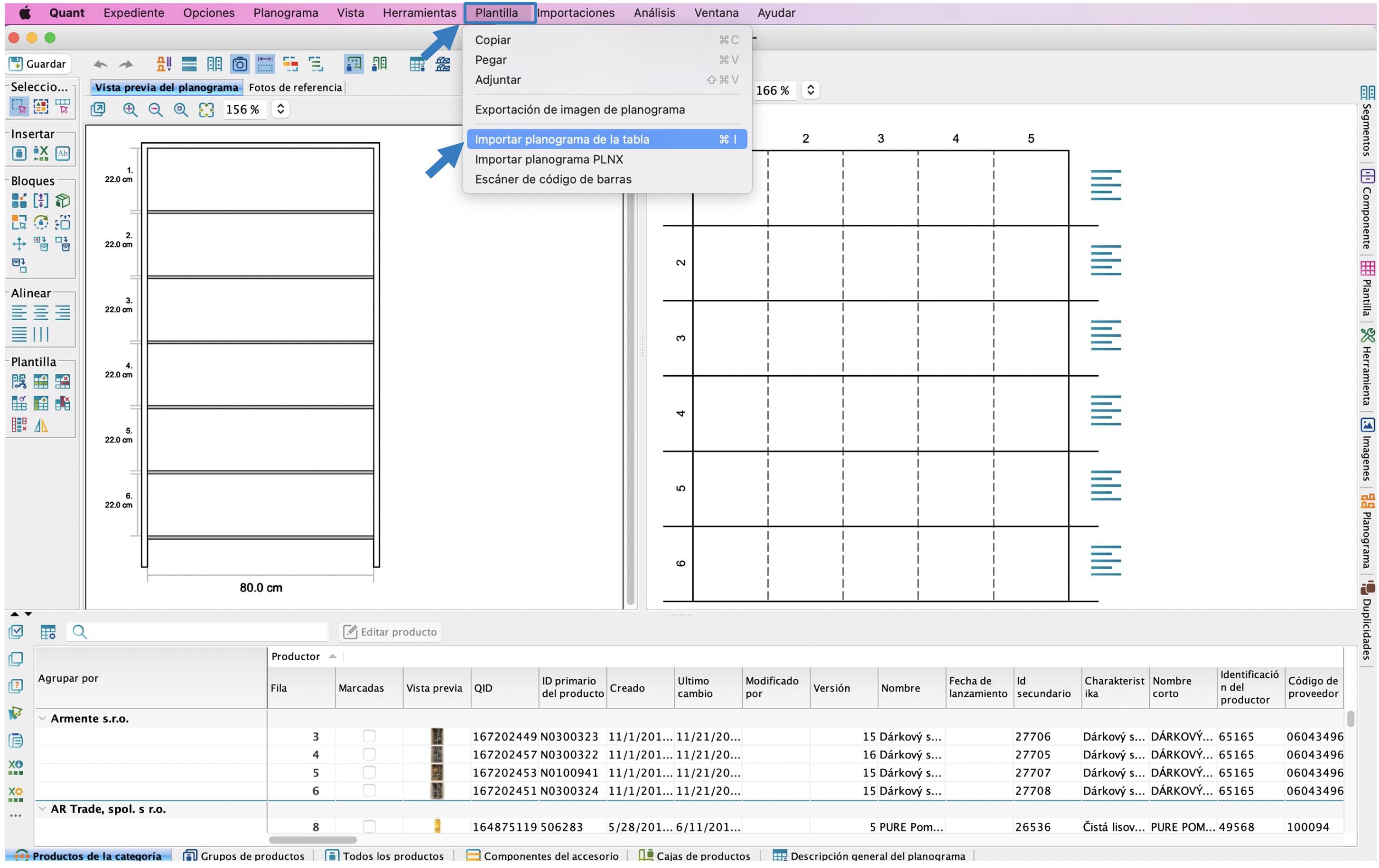This screenshot has width=1379, height=868.
Task: Click the insert product icon under Insertar
Action: tap(19, 154)
